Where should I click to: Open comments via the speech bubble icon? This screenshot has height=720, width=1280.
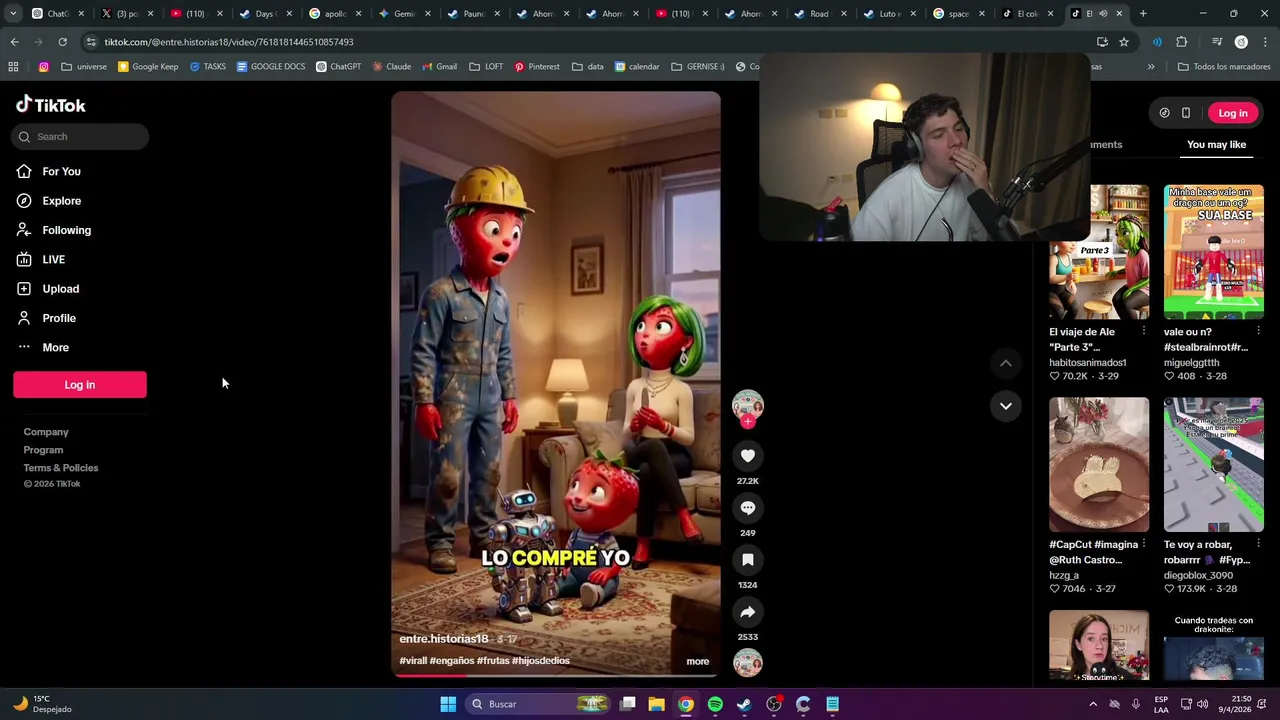tap(747, 508)
